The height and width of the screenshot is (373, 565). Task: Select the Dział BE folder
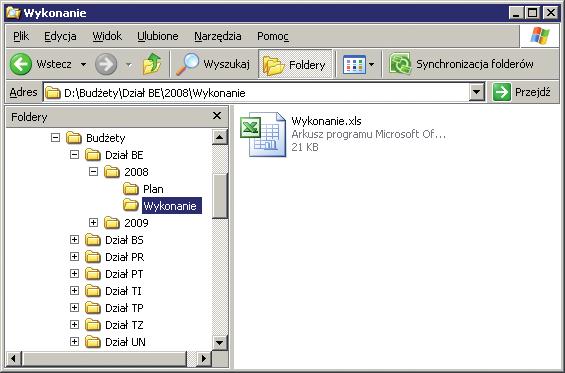124,155
